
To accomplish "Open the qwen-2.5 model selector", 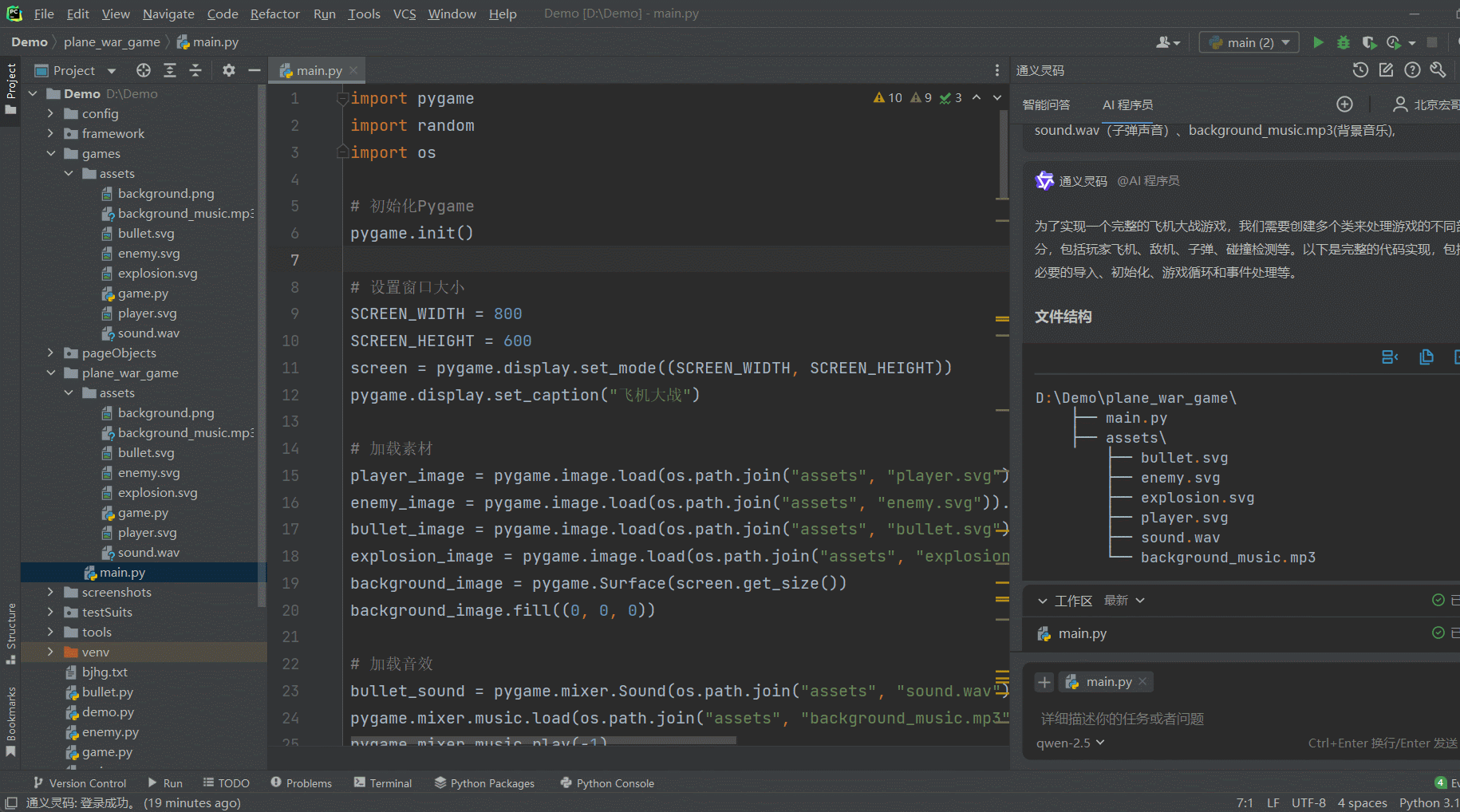I will (x=1070, y=743).
